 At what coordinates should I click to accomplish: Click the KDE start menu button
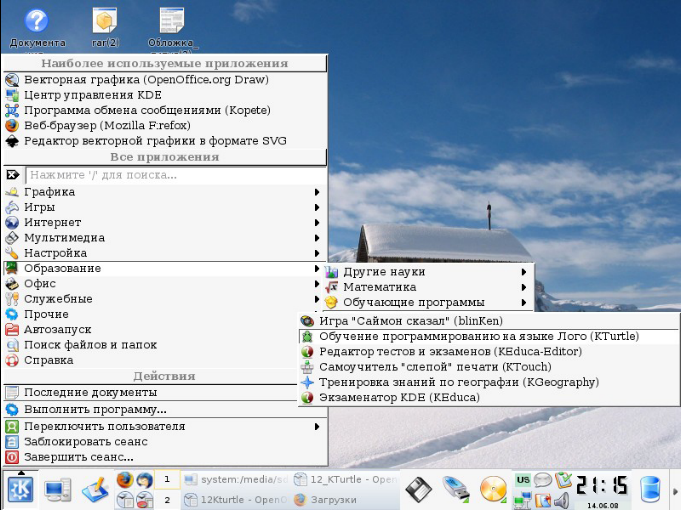pos(19,490)
